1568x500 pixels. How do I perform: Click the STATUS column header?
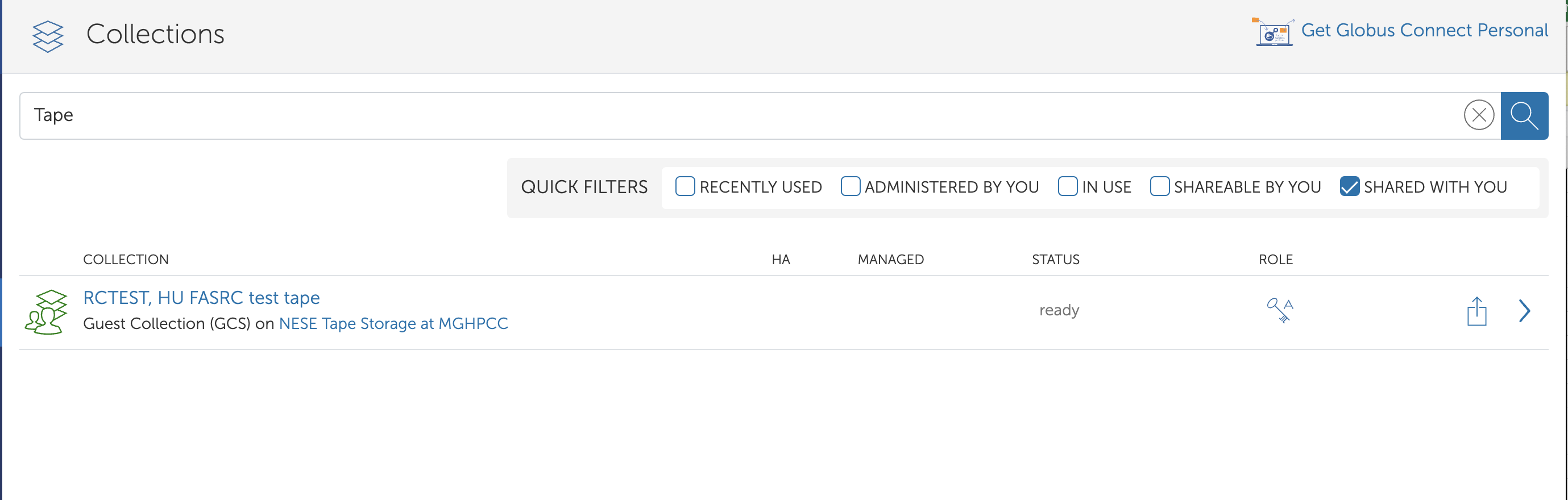pos(1056,260)
